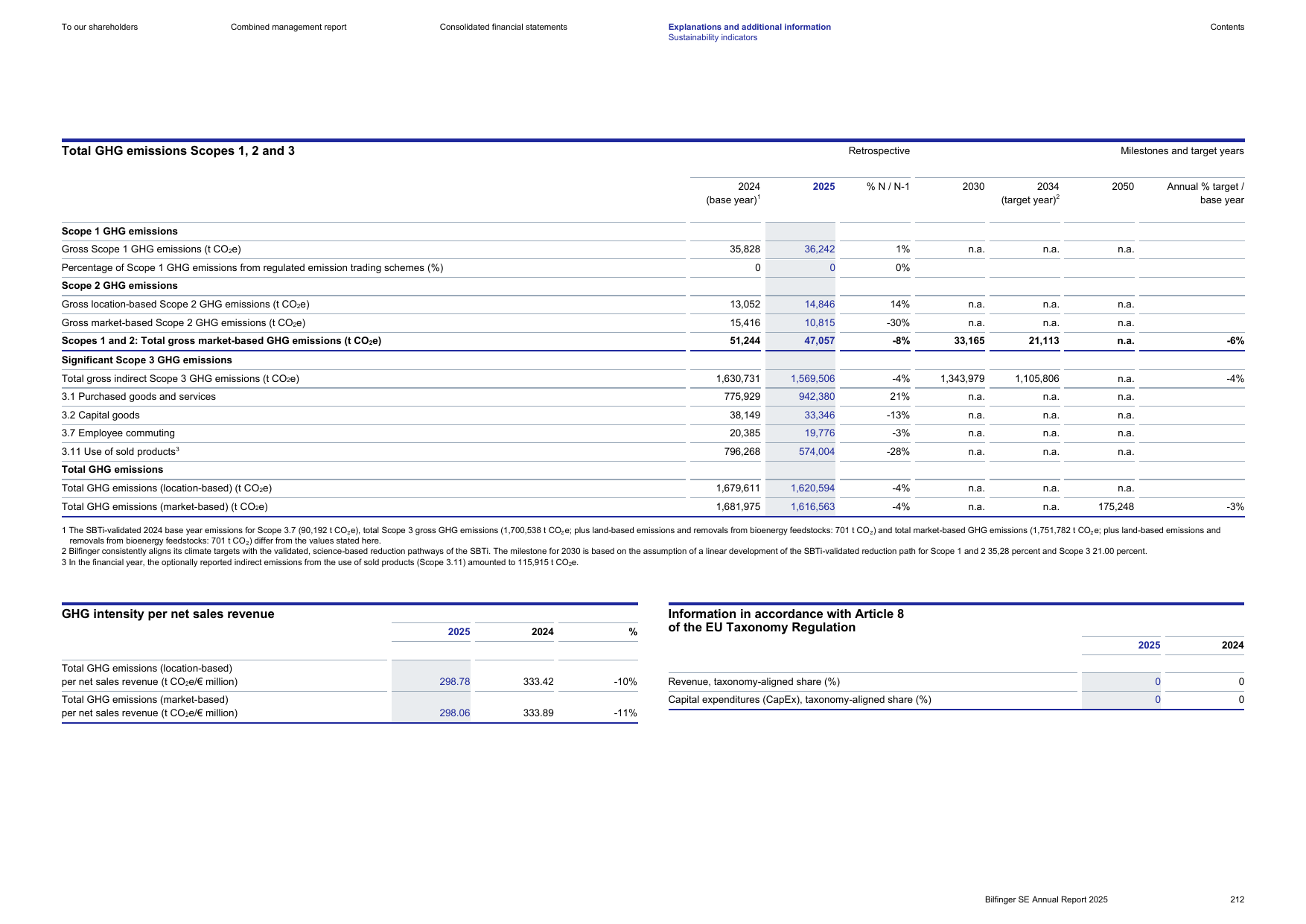Click the 'Capital expenditures (CapEx), taxonomy-aligned share' row
This screenshot has height=924, width=1306.
click(956, 700)
